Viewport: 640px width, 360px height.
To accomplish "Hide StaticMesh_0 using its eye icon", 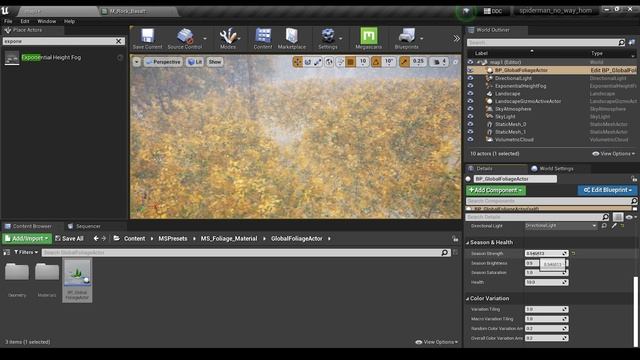I will (x=470, y=124).
